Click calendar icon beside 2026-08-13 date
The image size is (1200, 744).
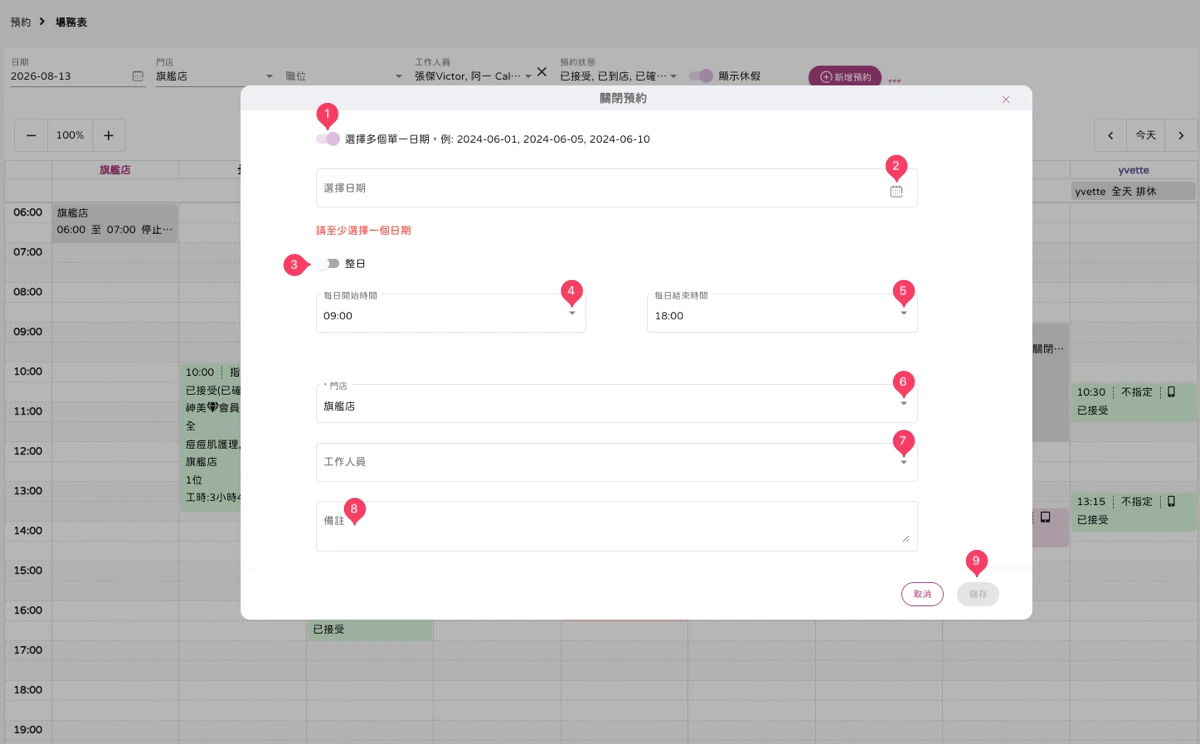pyautogui.click(x=138, y=76)
